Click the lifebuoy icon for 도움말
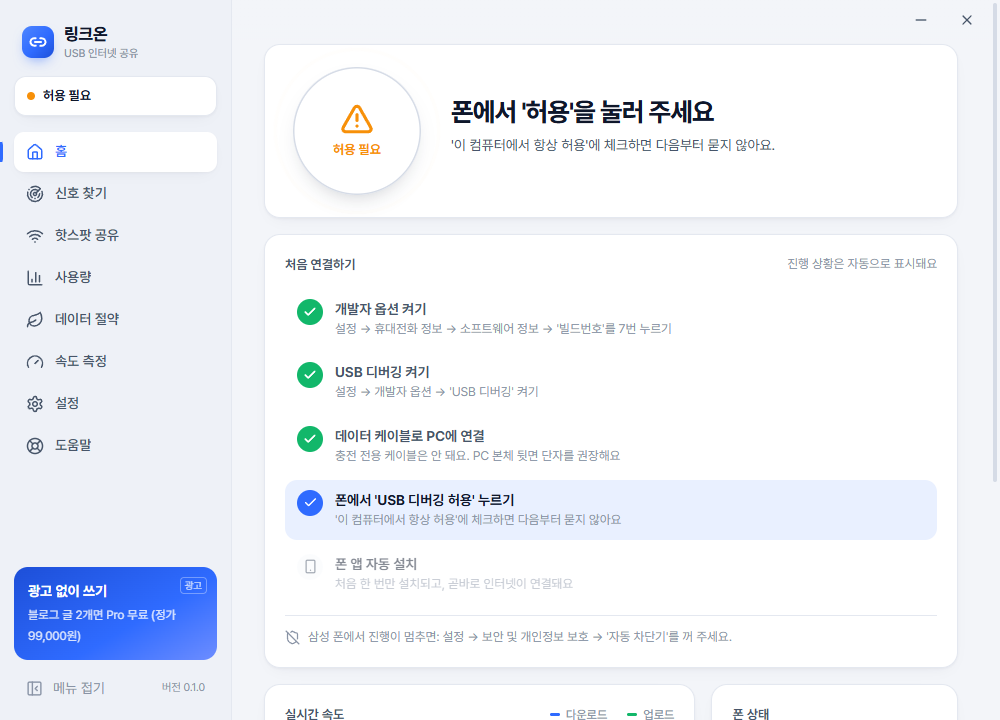 [35, 446]
